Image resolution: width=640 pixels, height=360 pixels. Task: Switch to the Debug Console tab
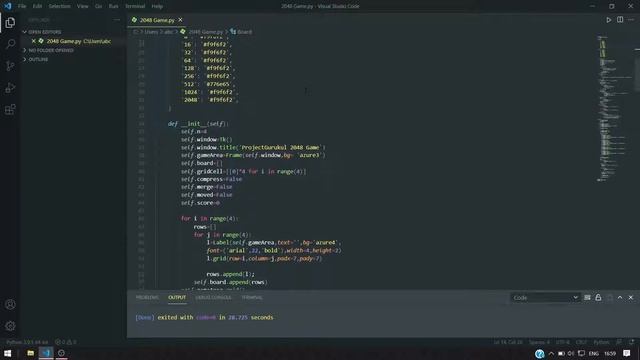point(213,298)
